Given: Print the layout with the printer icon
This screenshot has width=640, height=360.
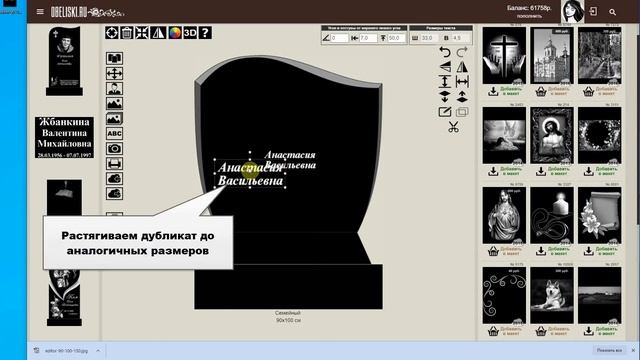Looking at the screenshot, I should [x=114, y=164].
